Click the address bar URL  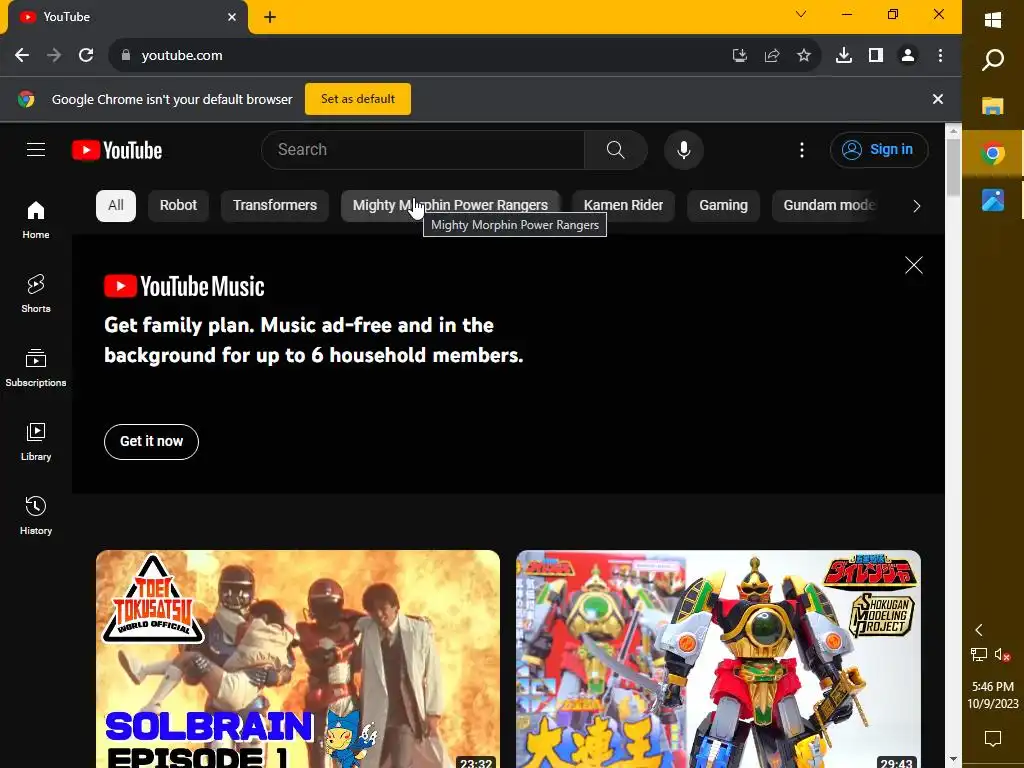[x=182, y=55]
